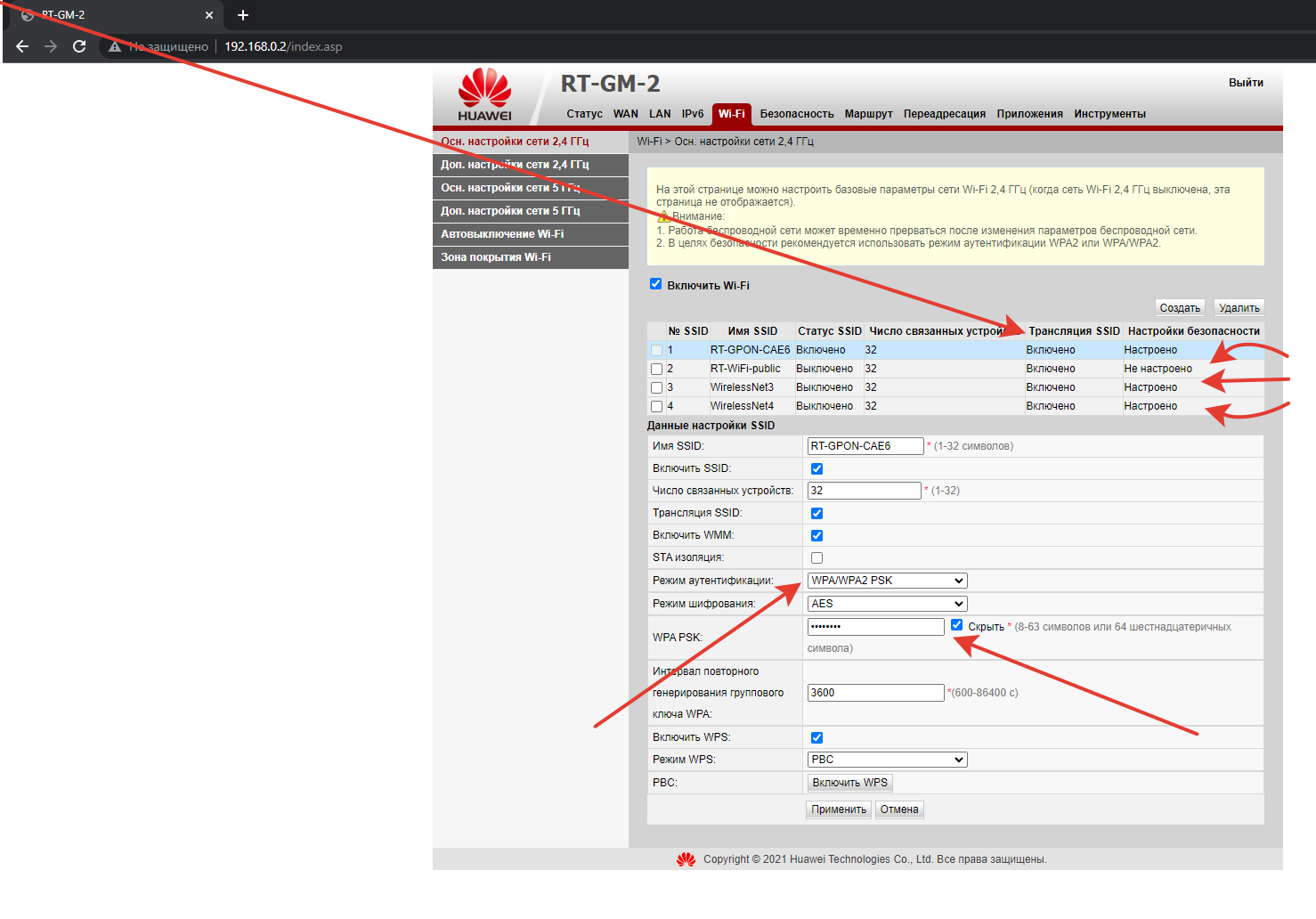Toggle the STA изоляция checkbox
The width and height of the screenshot is (1316, 919).
pyautogui.click(x=816, y=558)
